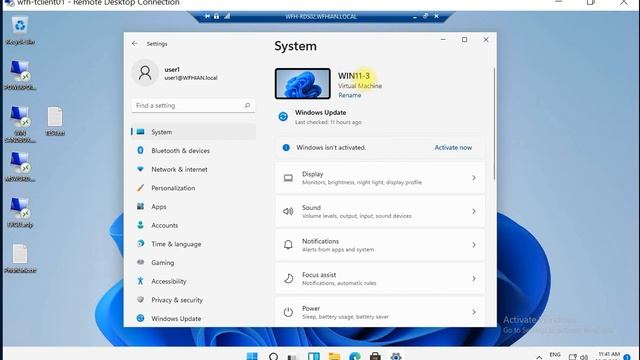This screenshot has height=360, width=640.
Task: Click the Accessibility figure icon
Action: coord(140,281)
